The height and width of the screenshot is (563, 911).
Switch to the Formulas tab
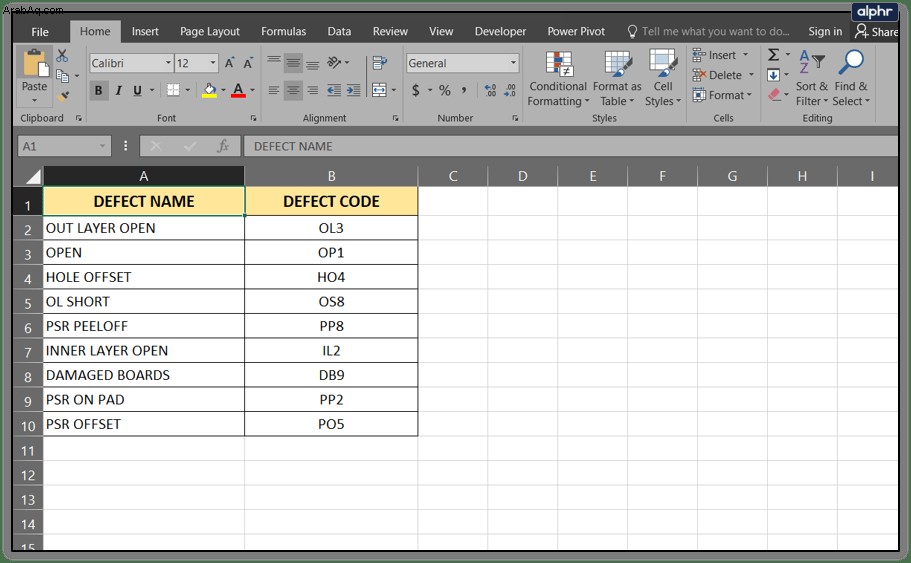point(284,31)
